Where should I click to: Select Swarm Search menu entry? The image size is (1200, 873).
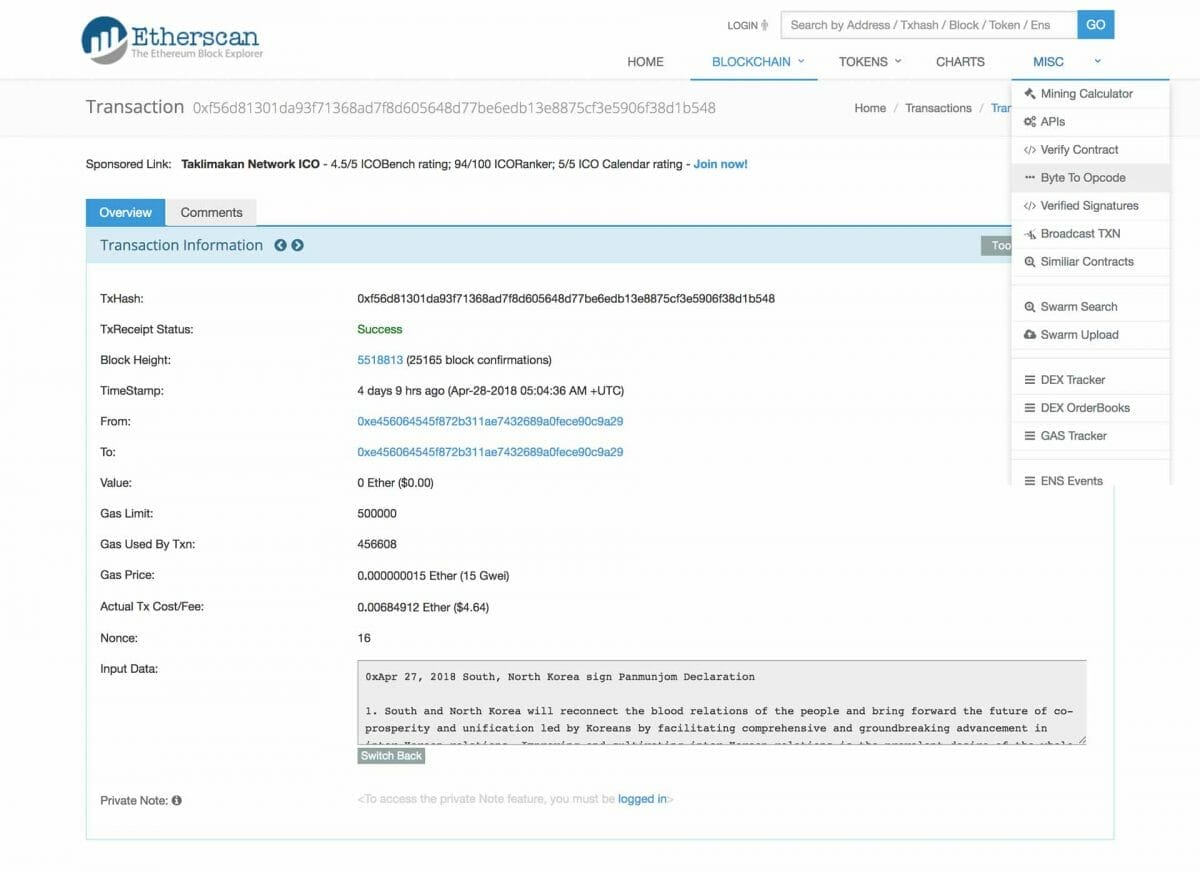[1078, 307]
